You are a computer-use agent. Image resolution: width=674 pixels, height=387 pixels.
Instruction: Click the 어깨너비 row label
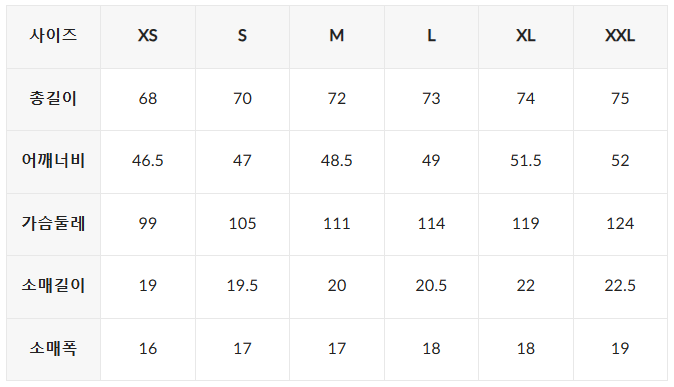(53, 162)
